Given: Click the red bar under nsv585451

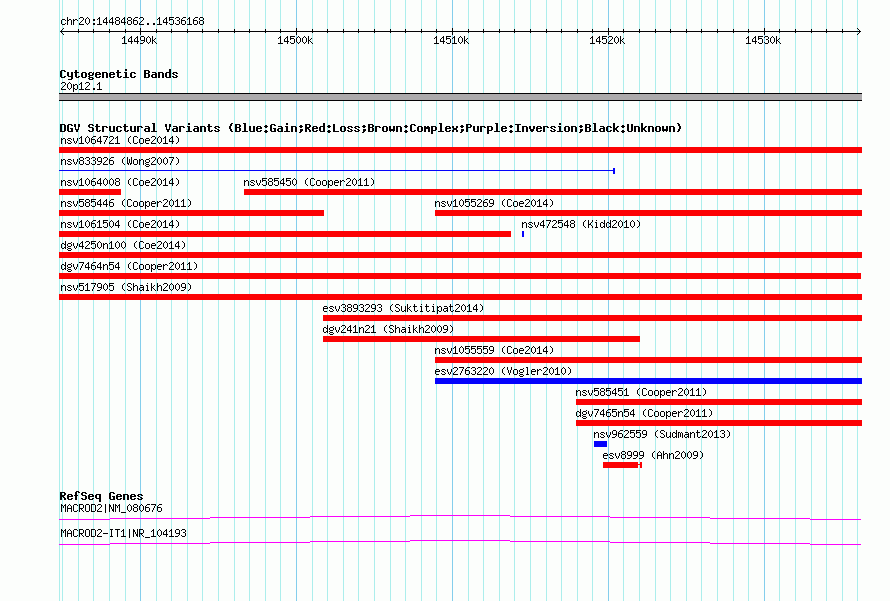Looking at the screenshot, I should (x=719, y=402).
